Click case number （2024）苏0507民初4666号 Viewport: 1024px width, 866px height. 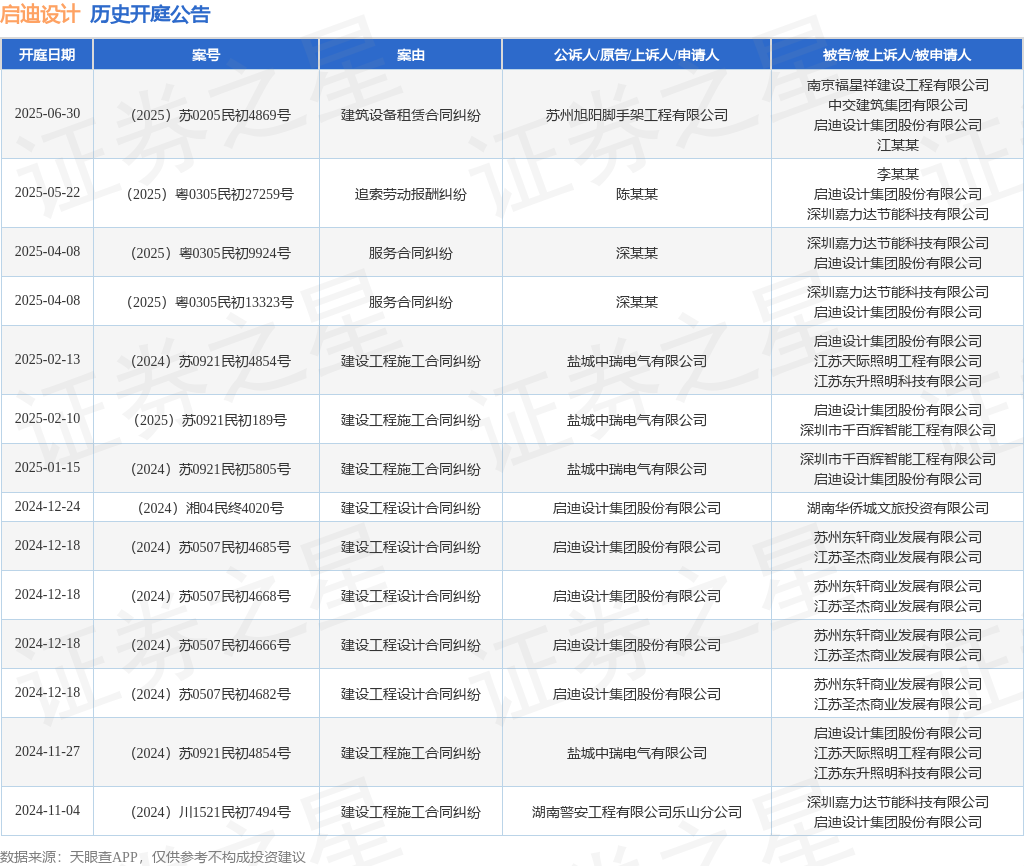click(210, 645)
